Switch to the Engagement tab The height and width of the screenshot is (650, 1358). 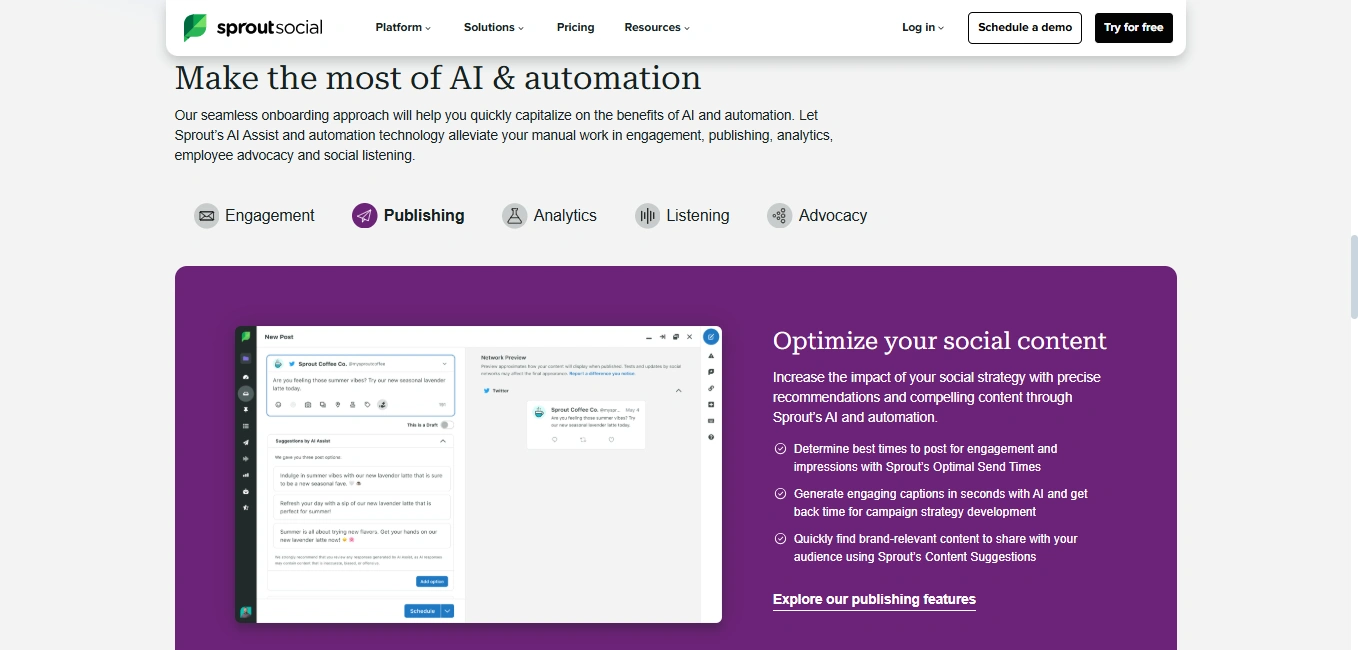254,215
